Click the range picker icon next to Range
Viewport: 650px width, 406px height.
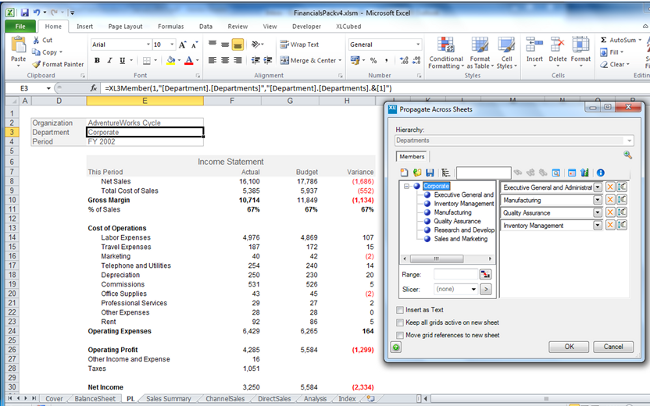[x=485, y=273]
